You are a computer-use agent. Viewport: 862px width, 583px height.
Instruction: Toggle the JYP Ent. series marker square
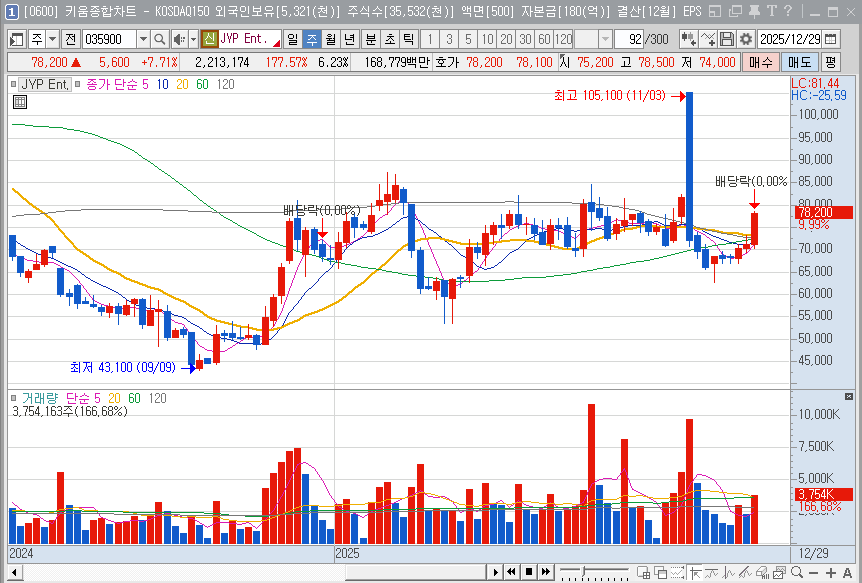[x=14, y=84]
